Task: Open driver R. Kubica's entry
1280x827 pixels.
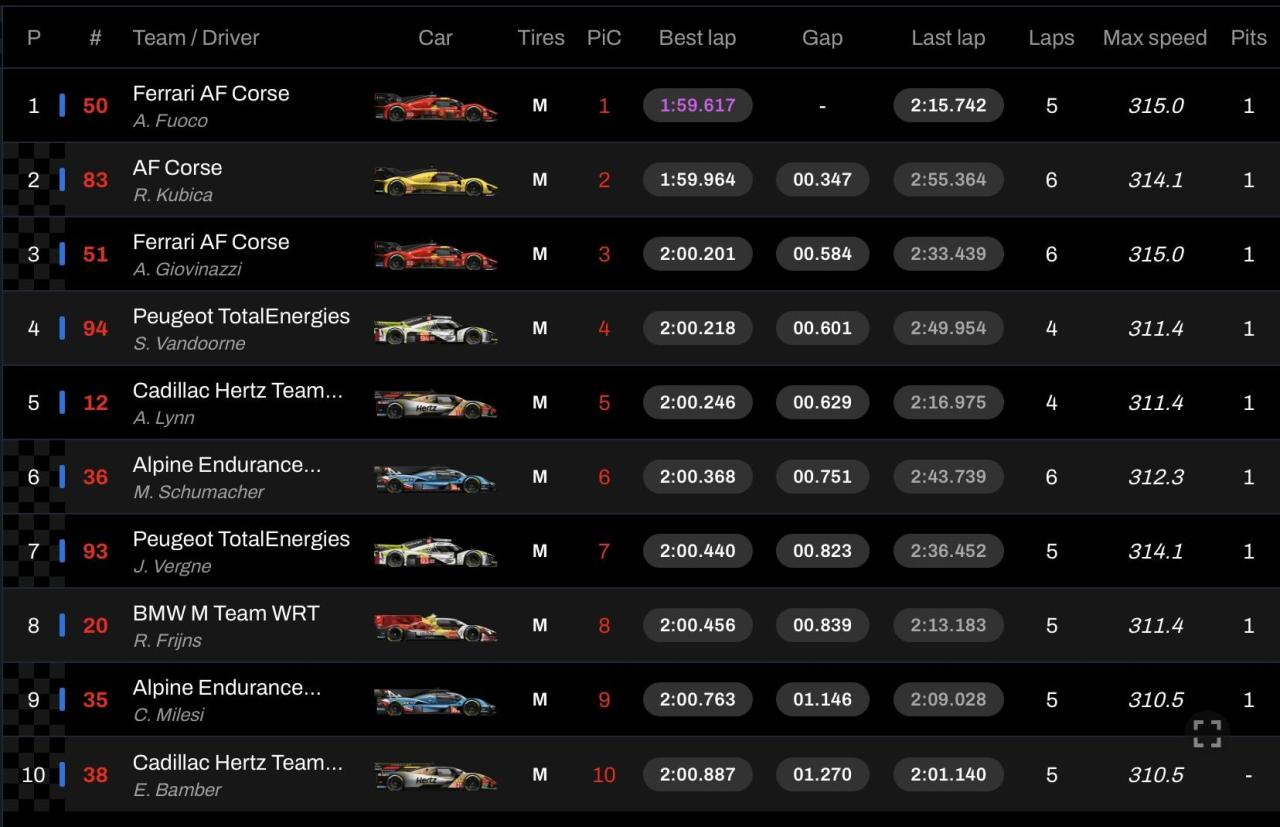Action: click(x=173, y=195)
